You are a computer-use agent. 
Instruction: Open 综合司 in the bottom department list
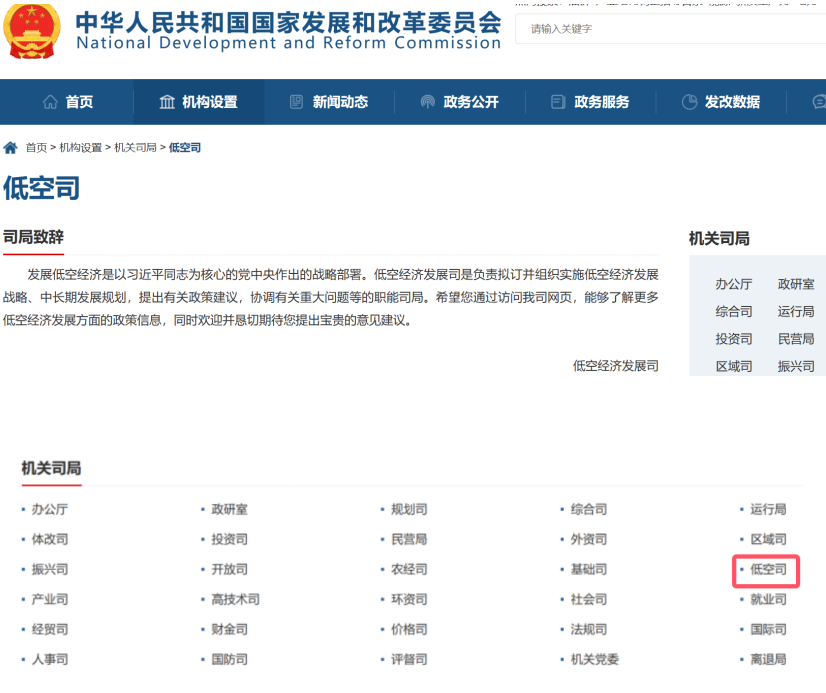point(588,509)
